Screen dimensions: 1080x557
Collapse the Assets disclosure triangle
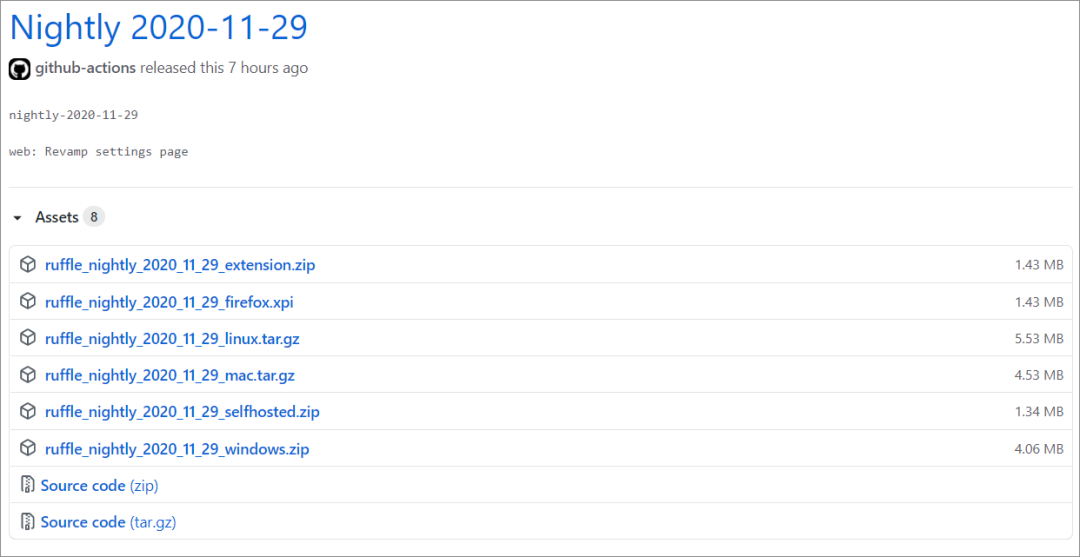pyautogui.click(x=17, y=218)
